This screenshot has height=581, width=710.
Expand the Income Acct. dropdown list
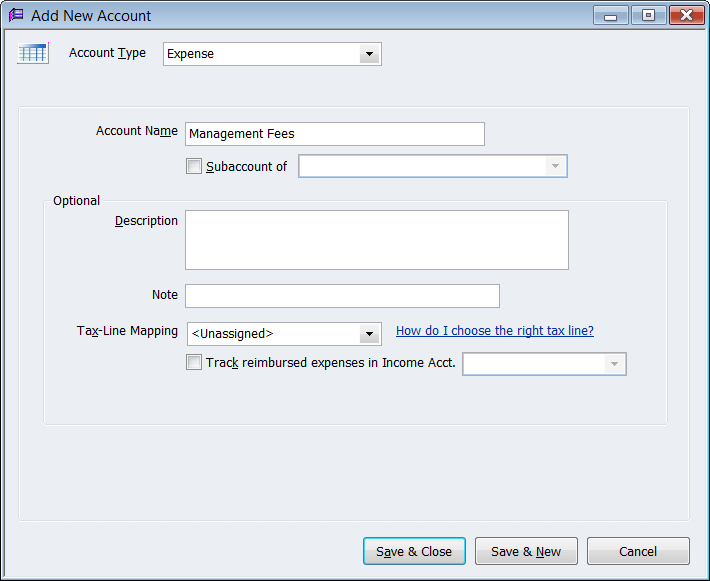pos(614,364)
